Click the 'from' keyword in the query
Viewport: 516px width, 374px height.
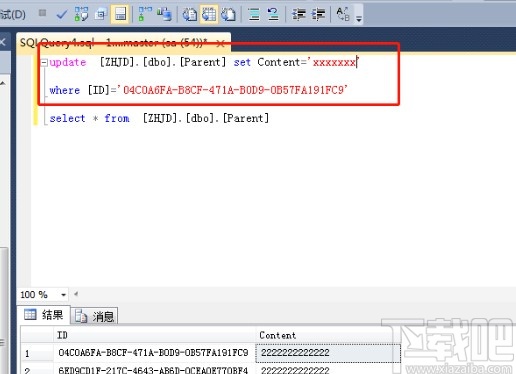pyautogui.click(x=117, y=118)
